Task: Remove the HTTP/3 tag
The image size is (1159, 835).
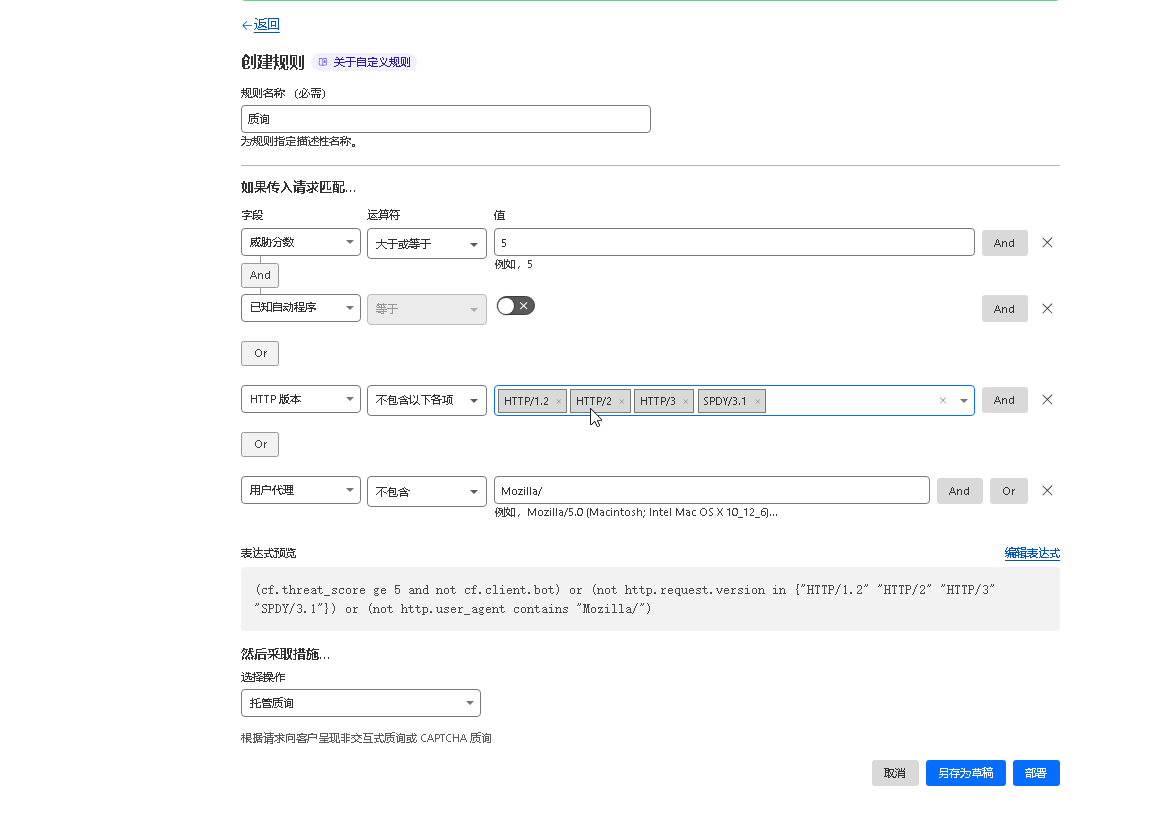Action: 685,402
